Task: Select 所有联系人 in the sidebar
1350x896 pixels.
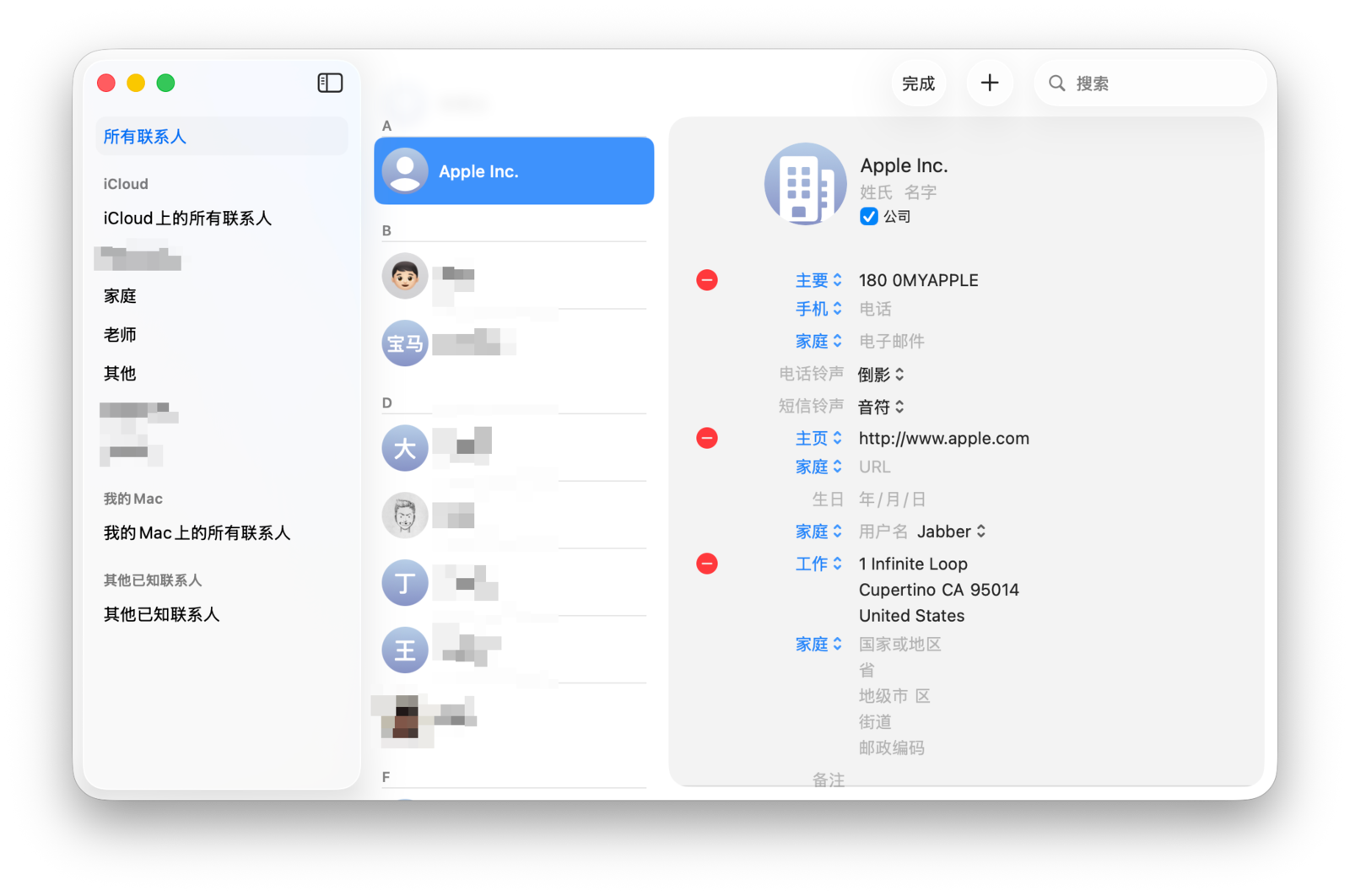Action: [x=145, y=137]
